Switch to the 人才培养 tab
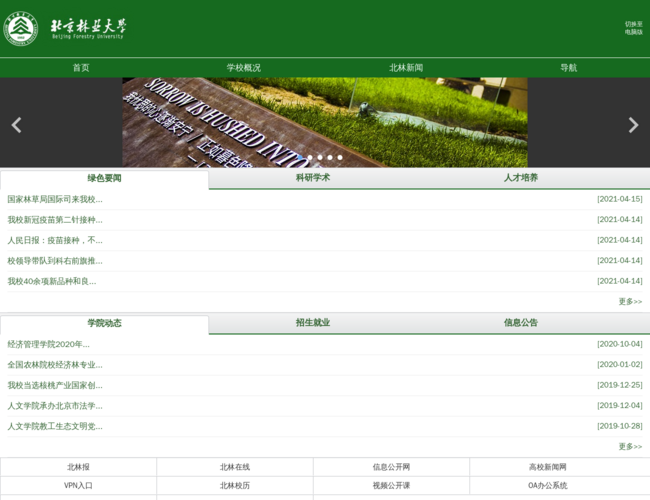 (521, 178)
